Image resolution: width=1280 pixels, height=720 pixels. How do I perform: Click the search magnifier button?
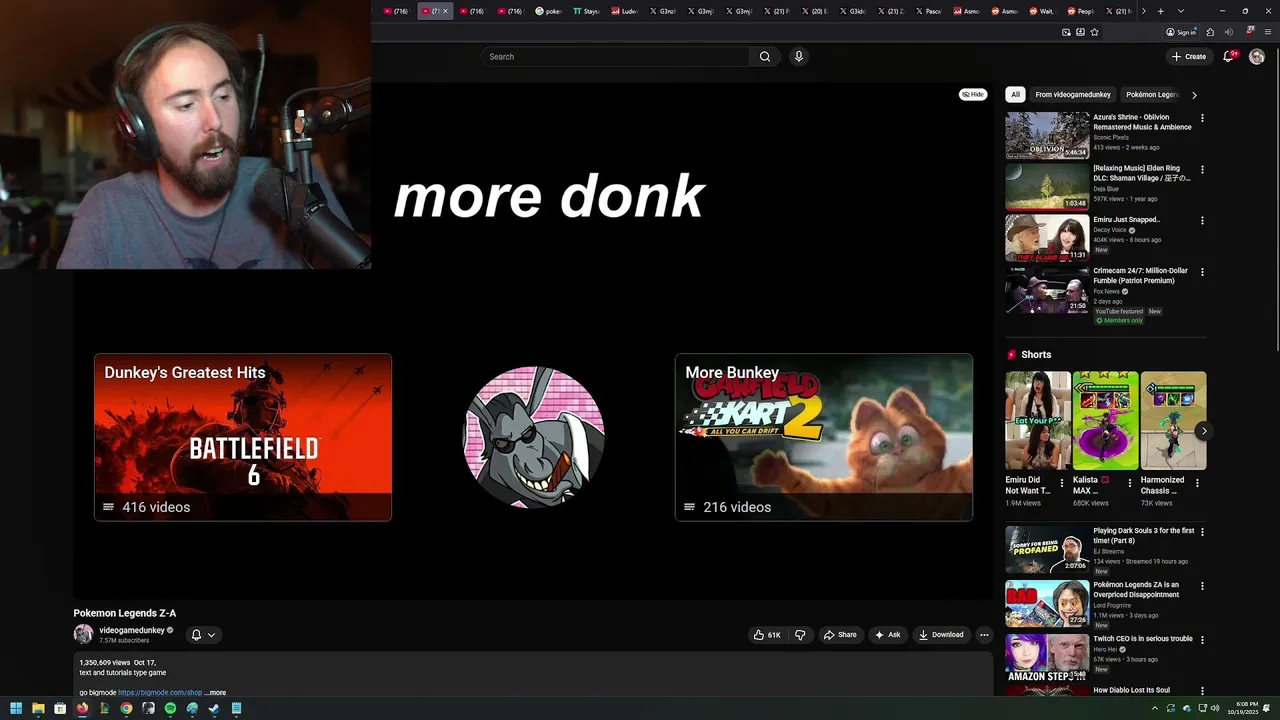click(x=765, y=57)
